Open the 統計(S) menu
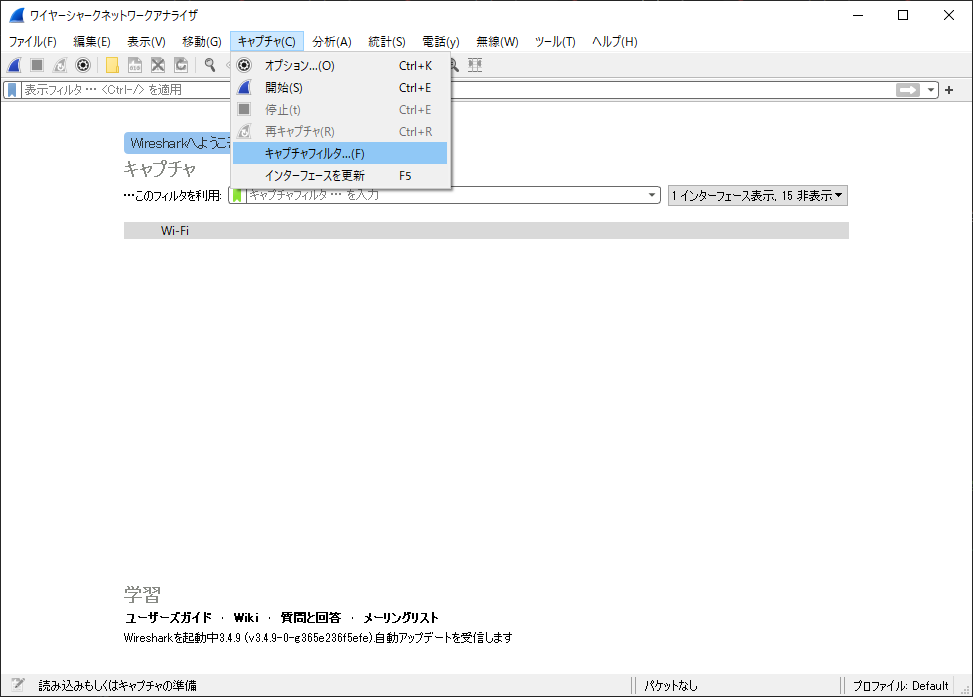973x697 pixels. pos(387,42)
